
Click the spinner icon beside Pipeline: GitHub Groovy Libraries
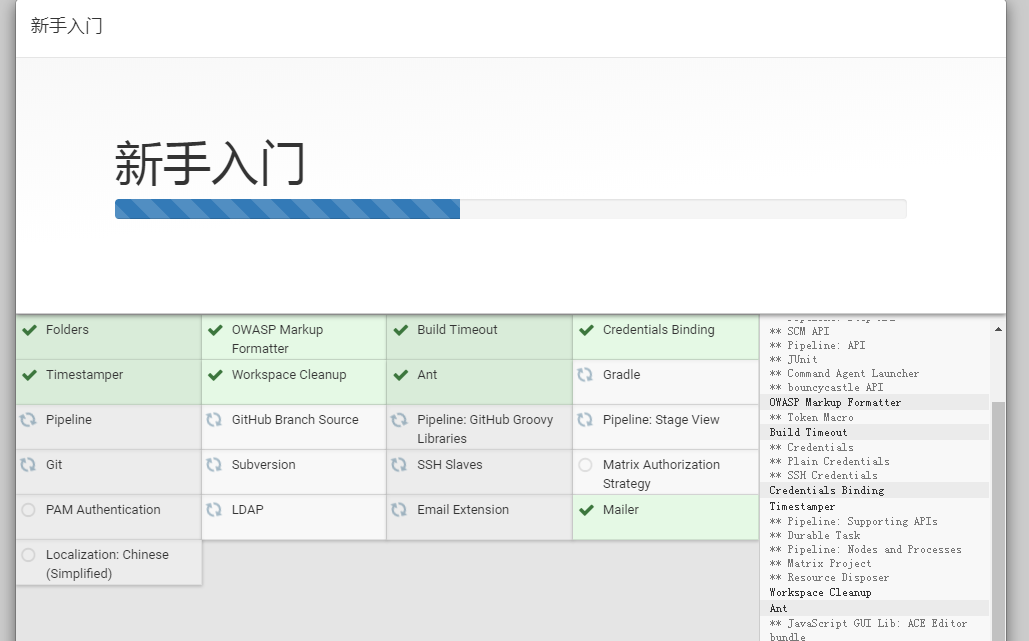pos(399,420)
